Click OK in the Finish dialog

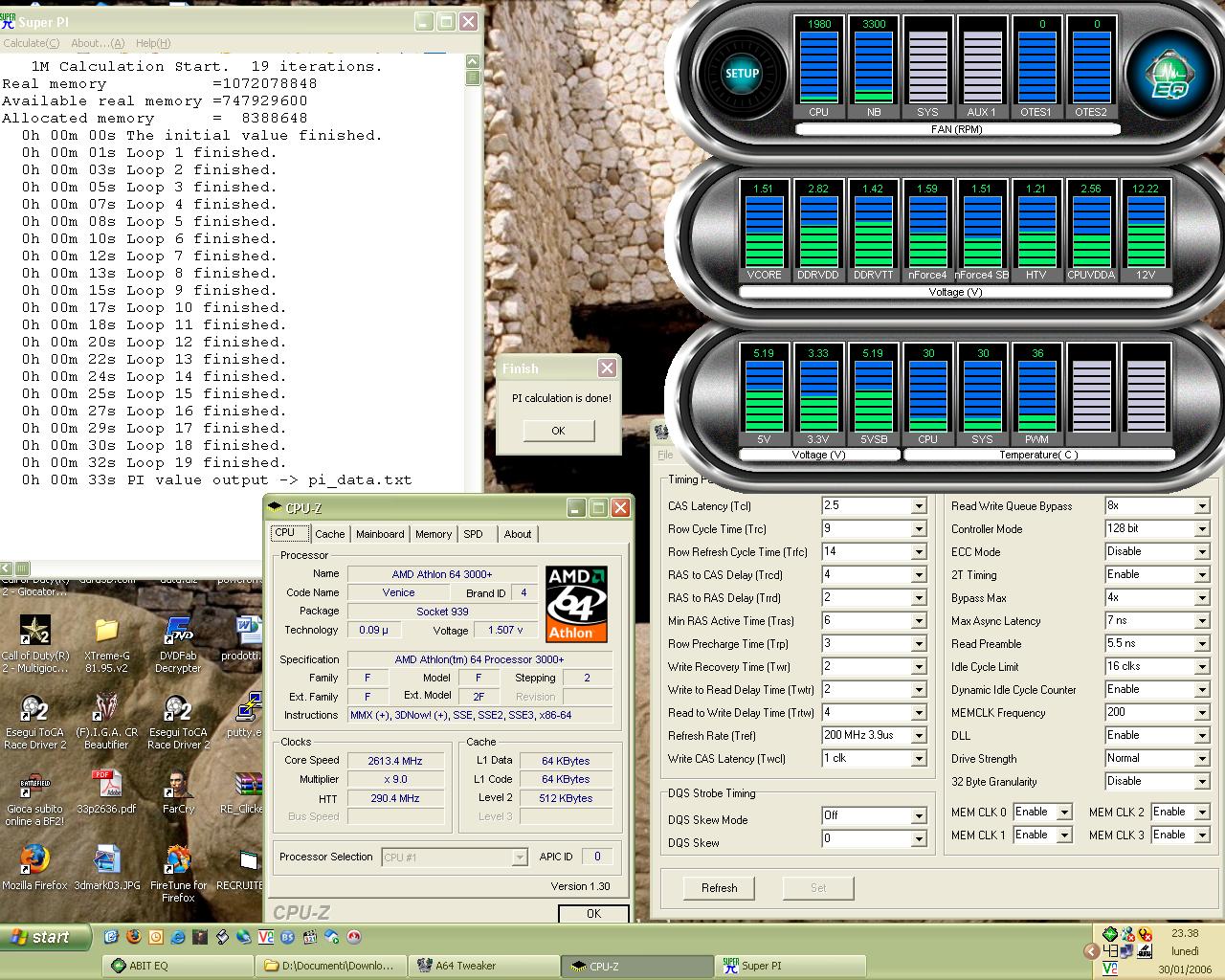558,431
